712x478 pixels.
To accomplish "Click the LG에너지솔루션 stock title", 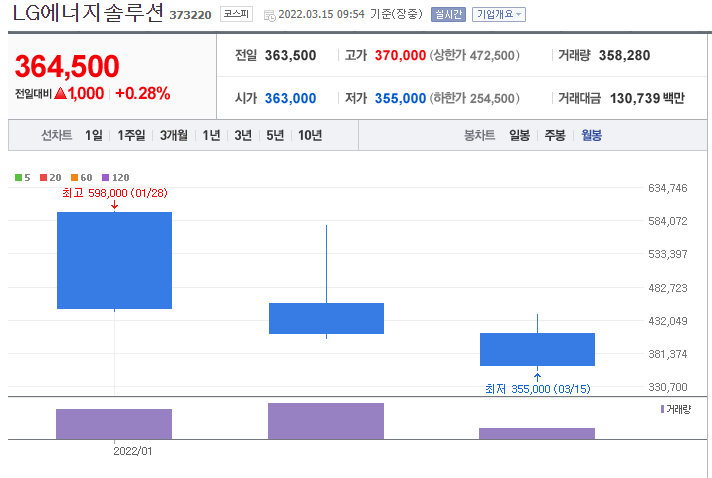I will (x=88, y=13).
